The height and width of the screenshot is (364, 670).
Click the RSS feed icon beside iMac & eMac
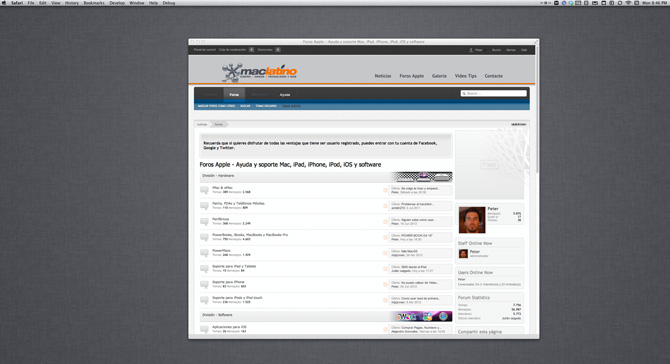click(x=385, y=190)
